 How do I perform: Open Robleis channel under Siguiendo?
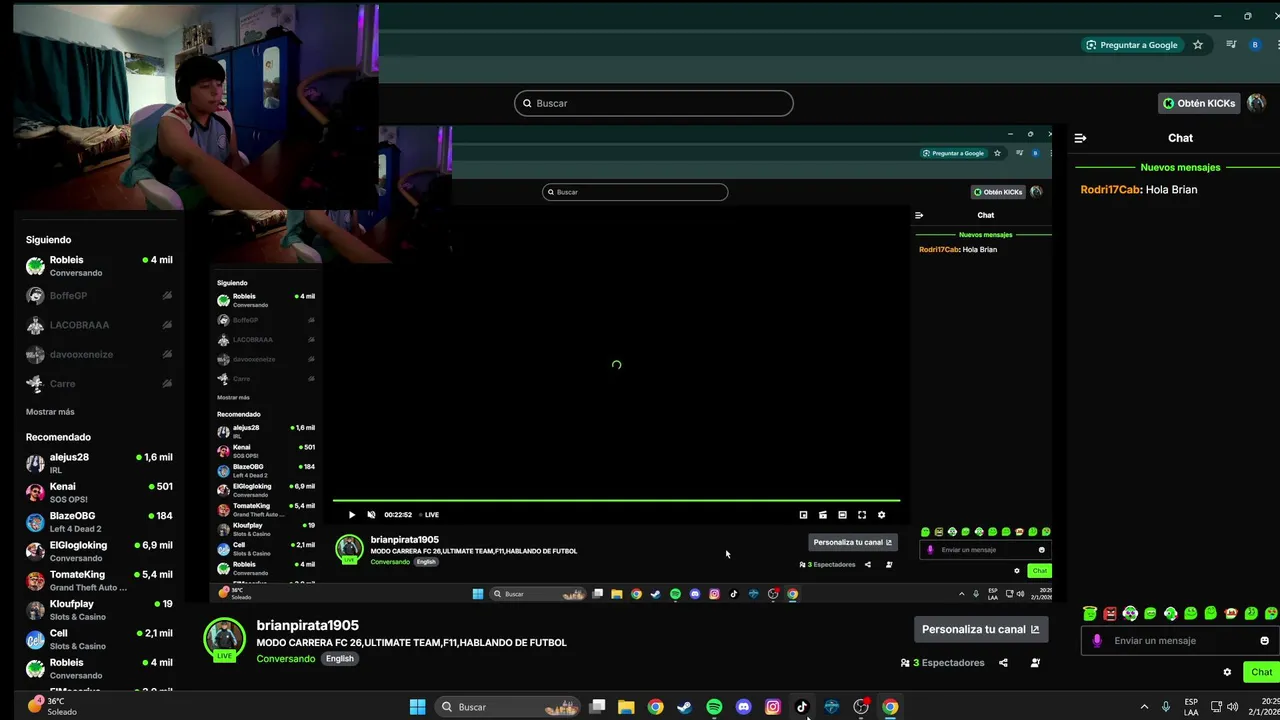coord(99,266)
